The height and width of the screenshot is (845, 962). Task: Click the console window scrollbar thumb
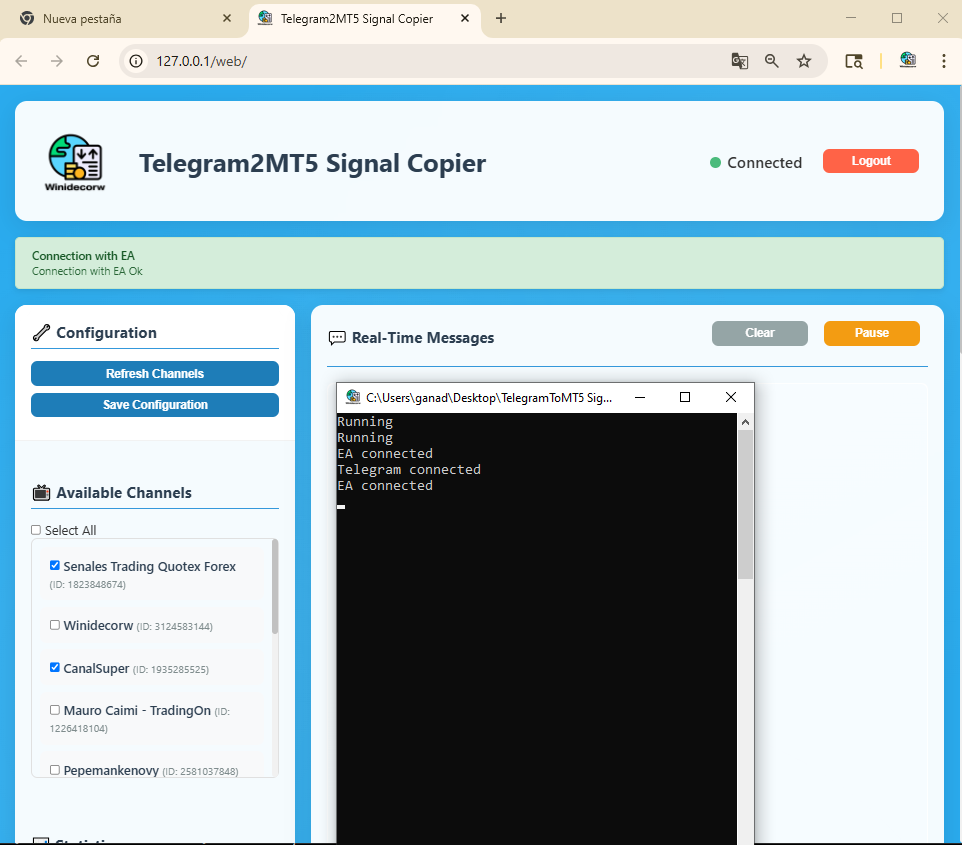pos(745,503)
